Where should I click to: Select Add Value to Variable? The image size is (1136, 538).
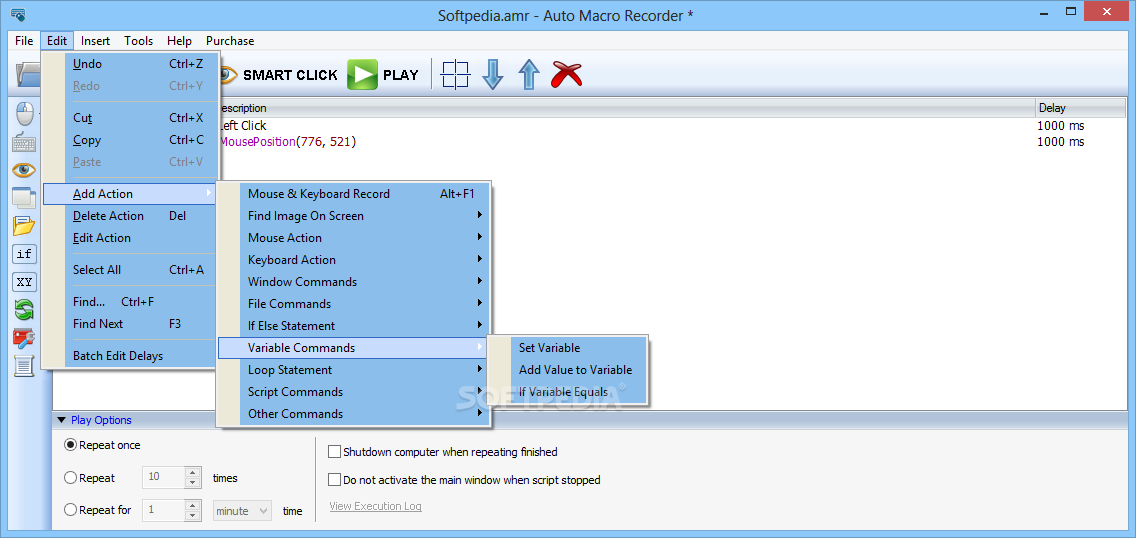[568, 369]
